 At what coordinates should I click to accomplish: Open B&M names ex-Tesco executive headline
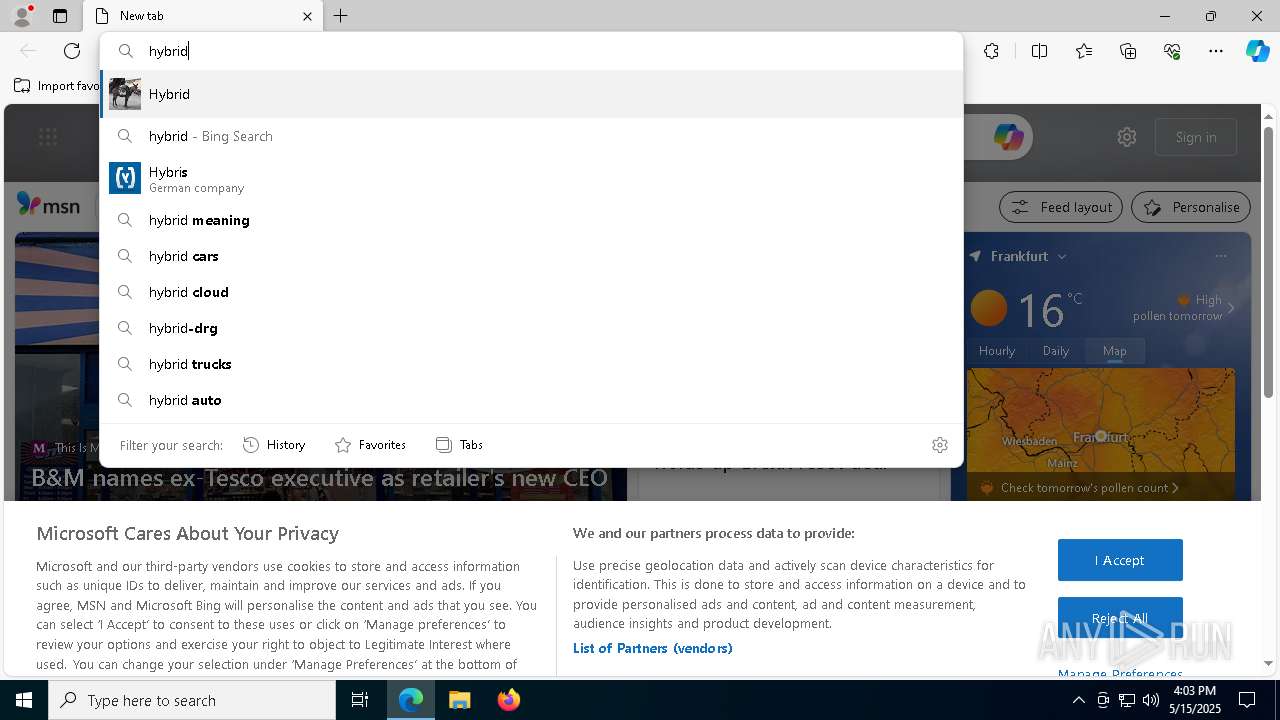[320, 478]
